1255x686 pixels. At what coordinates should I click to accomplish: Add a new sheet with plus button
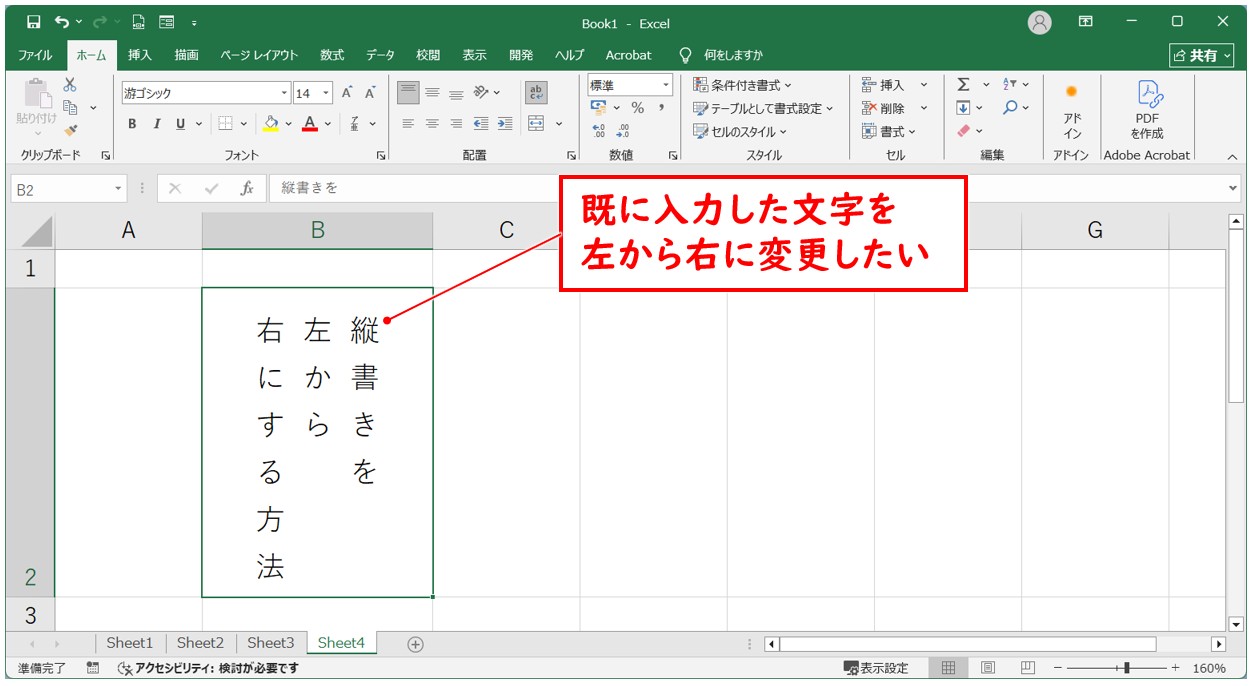pos(416,644)
